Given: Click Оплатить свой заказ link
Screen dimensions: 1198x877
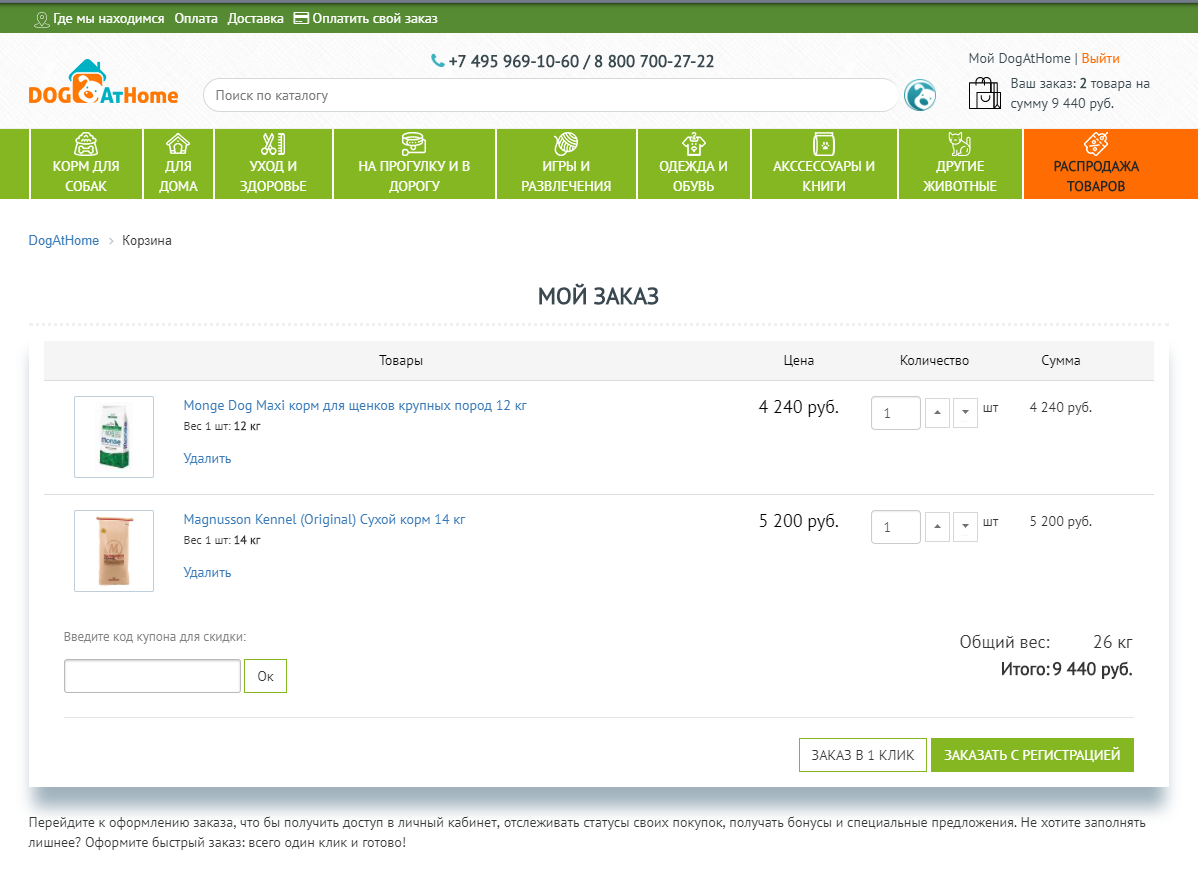Looking at the screenshot, I should tap(374, 18).
